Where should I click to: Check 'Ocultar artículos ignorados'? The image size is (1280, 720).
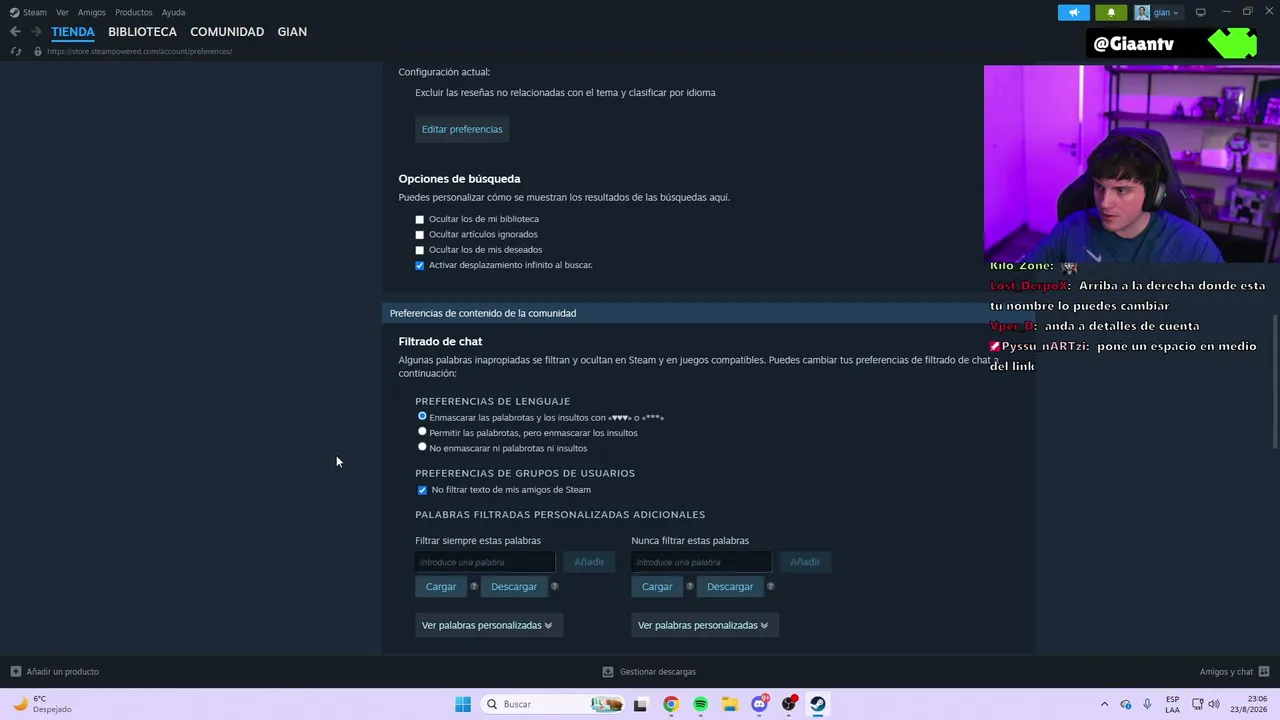(x=420, y=235)
